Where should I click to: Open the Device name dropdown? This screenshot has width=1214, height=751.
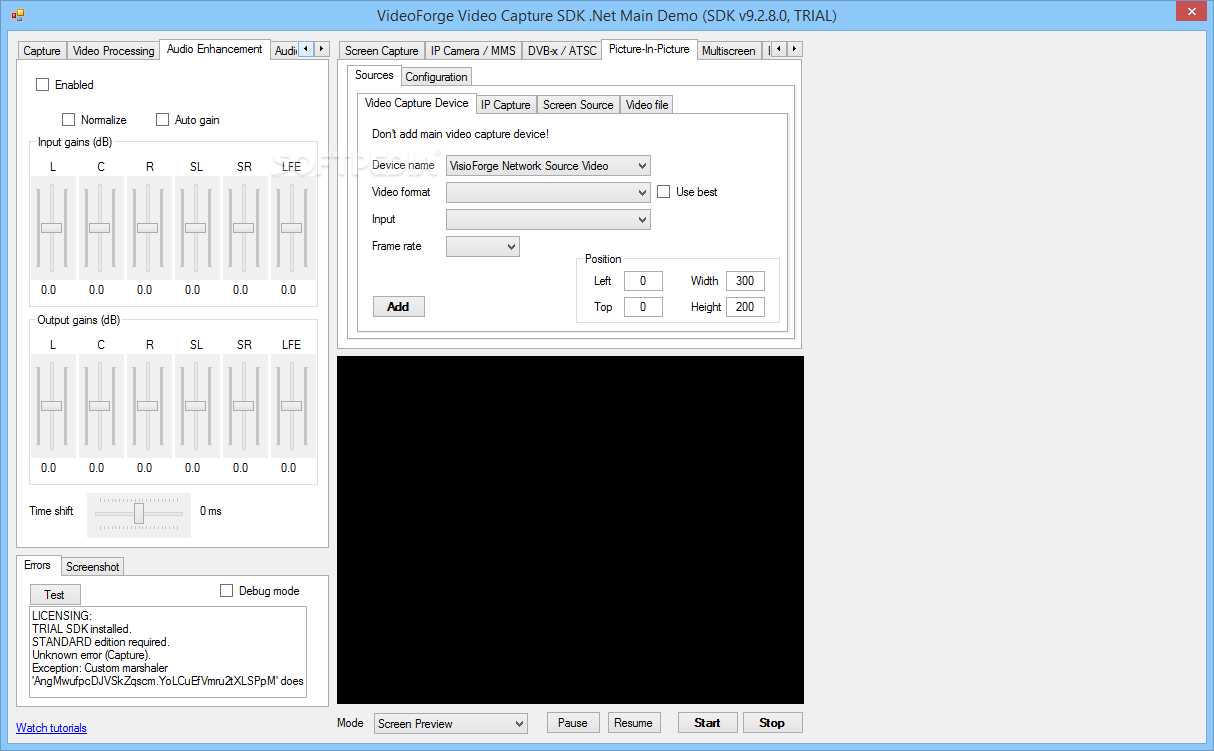548,166
